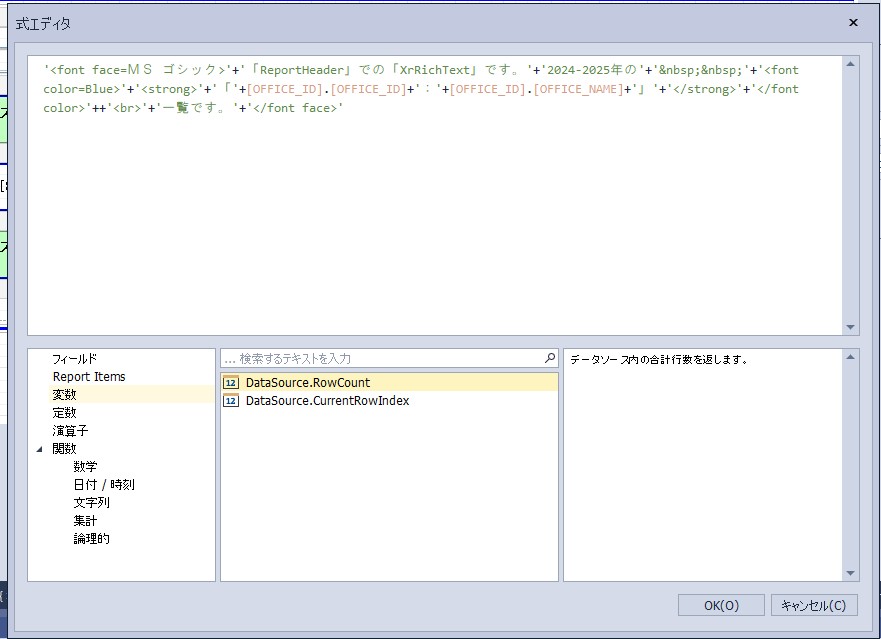Image resolution: width=881 pixels, height=639 pixels.
Task: Collapse the 関数 tree node
Action: 39,449
